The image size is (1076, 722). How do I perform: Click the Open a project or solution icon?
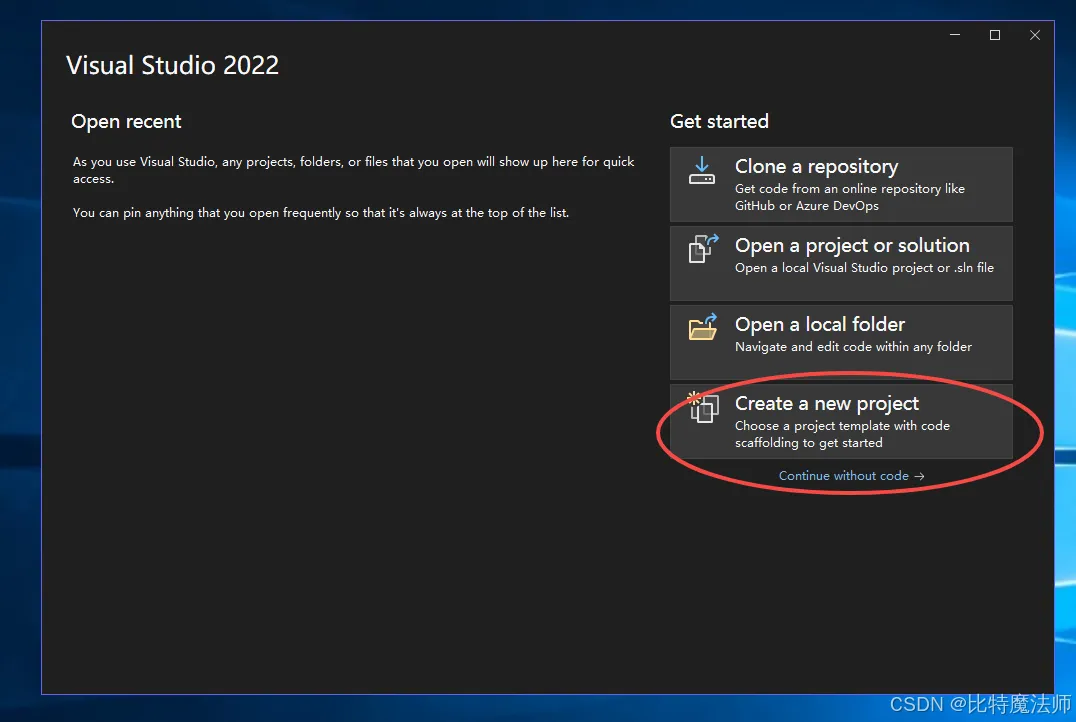[703, 248]
